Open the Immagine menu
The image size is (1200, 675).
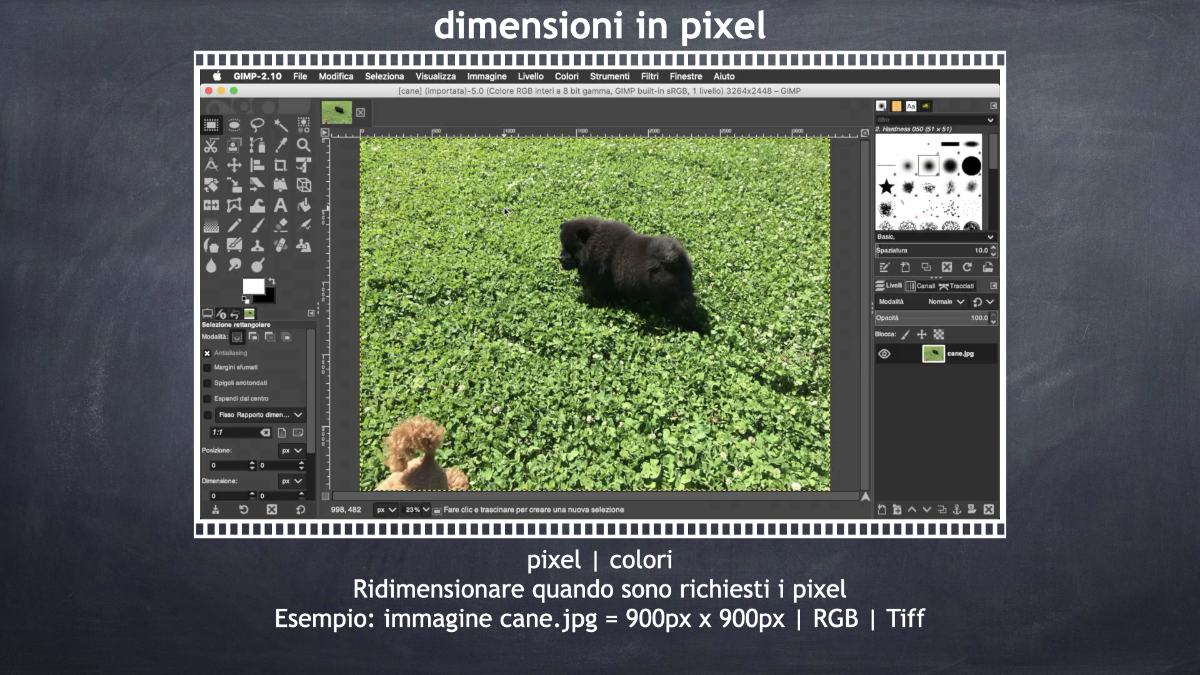click(487, 76)
